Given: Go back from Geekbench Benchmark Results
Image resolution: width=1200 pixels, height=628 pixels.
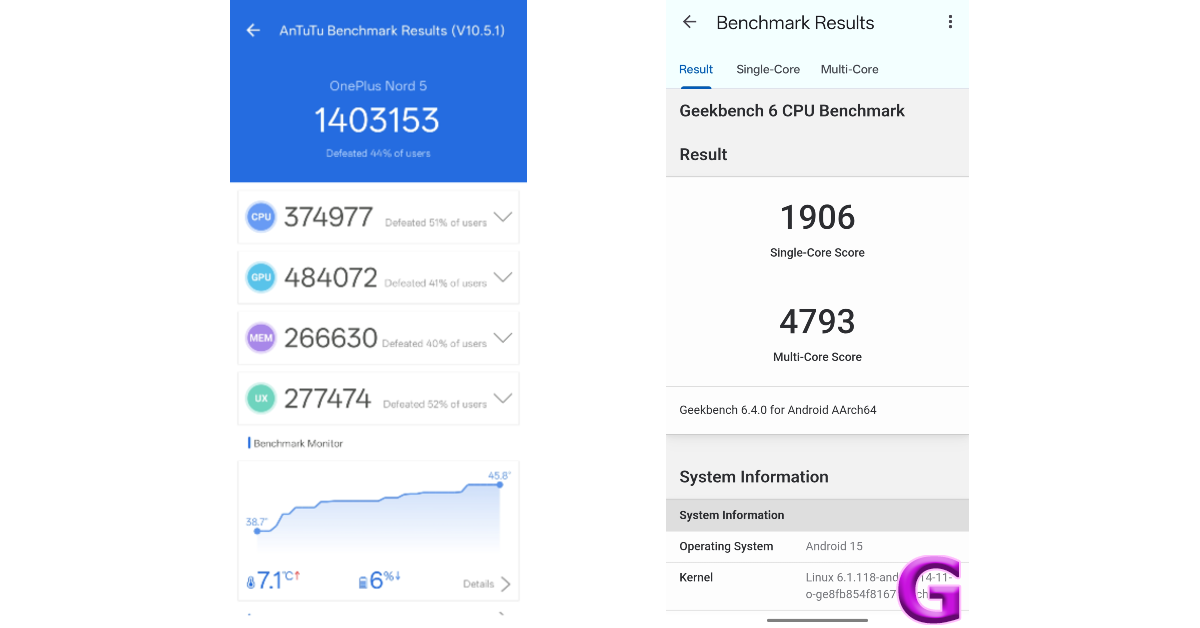Looking at the screenshot, I should tap(689, 22).
